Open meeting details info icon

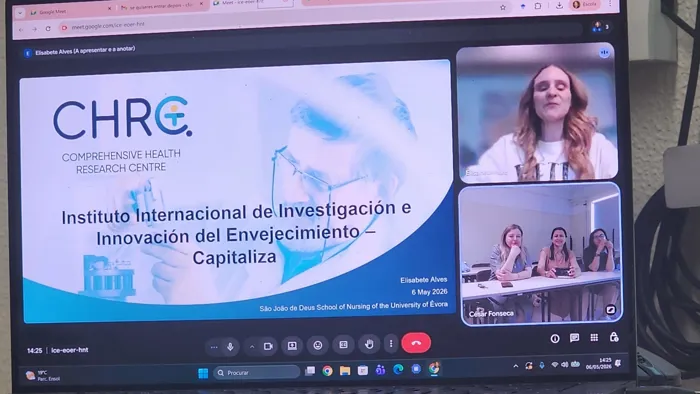pos(555,339)
